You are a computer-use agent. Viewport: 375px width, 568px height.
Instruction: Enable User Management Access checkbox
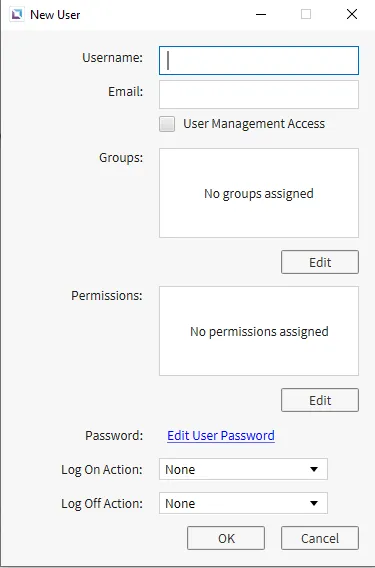167,124
